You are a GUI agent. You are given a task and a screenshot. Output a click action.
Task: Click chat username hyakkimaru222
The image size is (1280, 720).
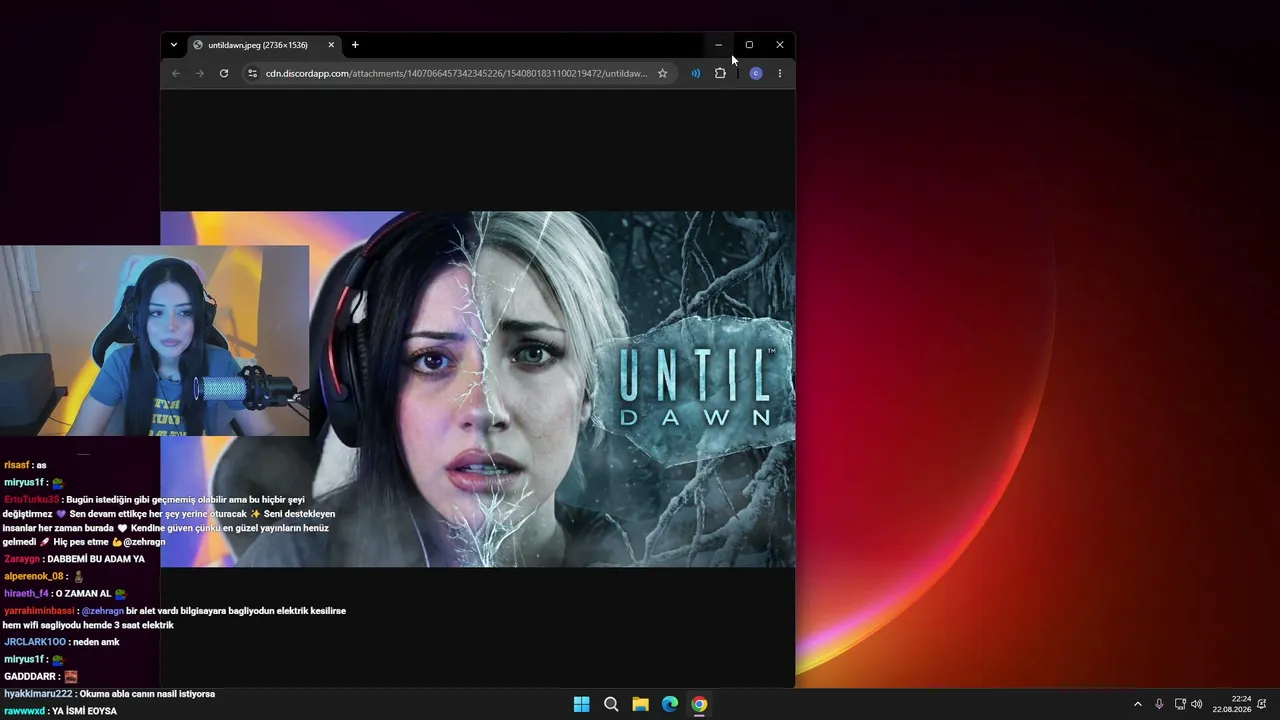click(38, 694)
